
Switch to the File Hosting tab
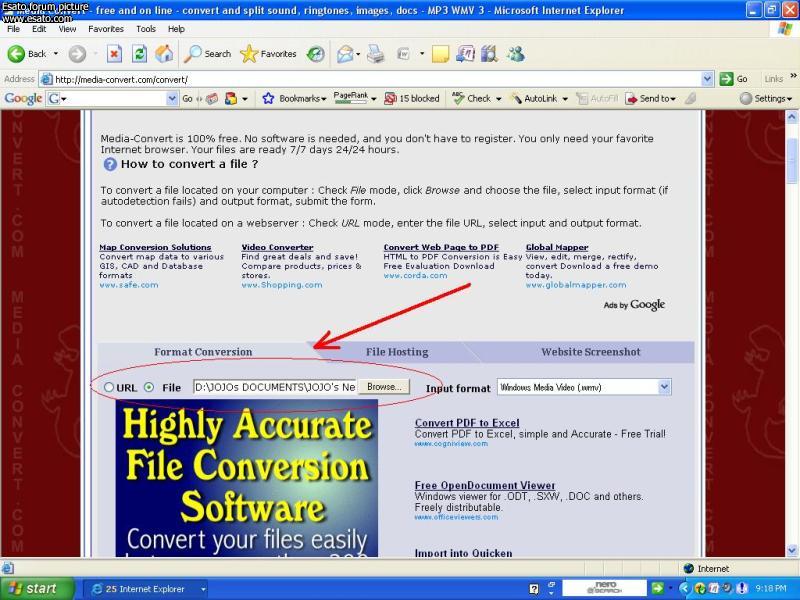397,352
